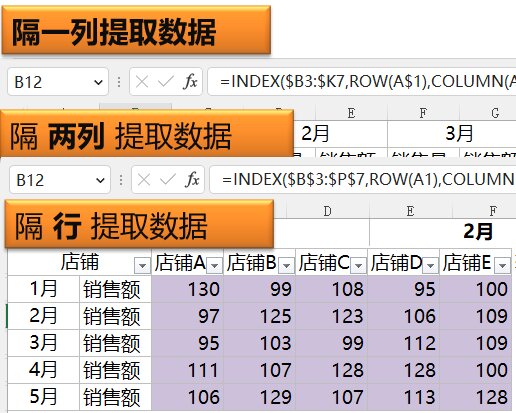Click the 隔一列提取数据 orange banner

coord(136,30)
